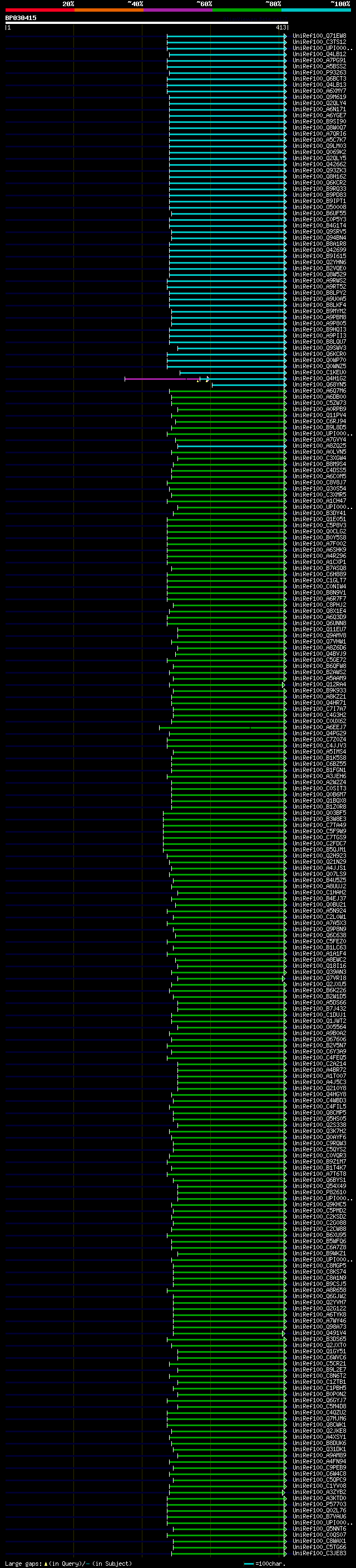Open entry UniRef100_Q50008

tap(319, 207)
